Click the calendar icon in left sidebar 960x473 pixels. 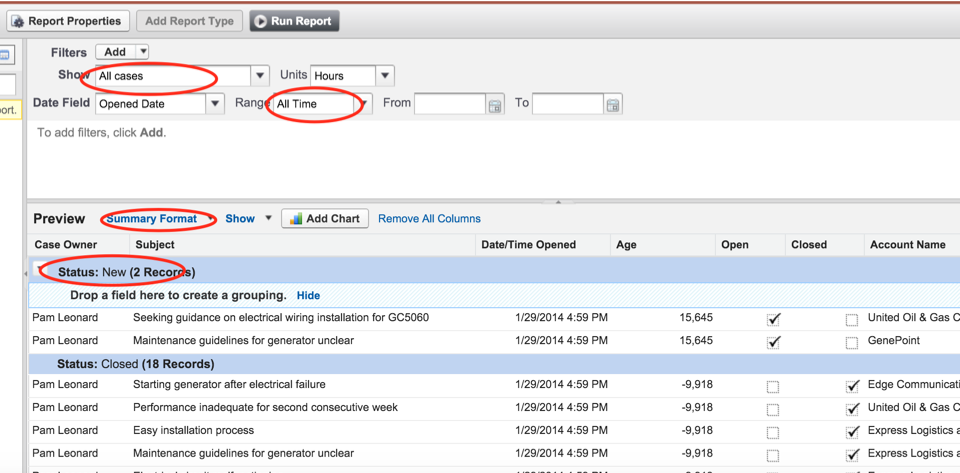(5, 56)
